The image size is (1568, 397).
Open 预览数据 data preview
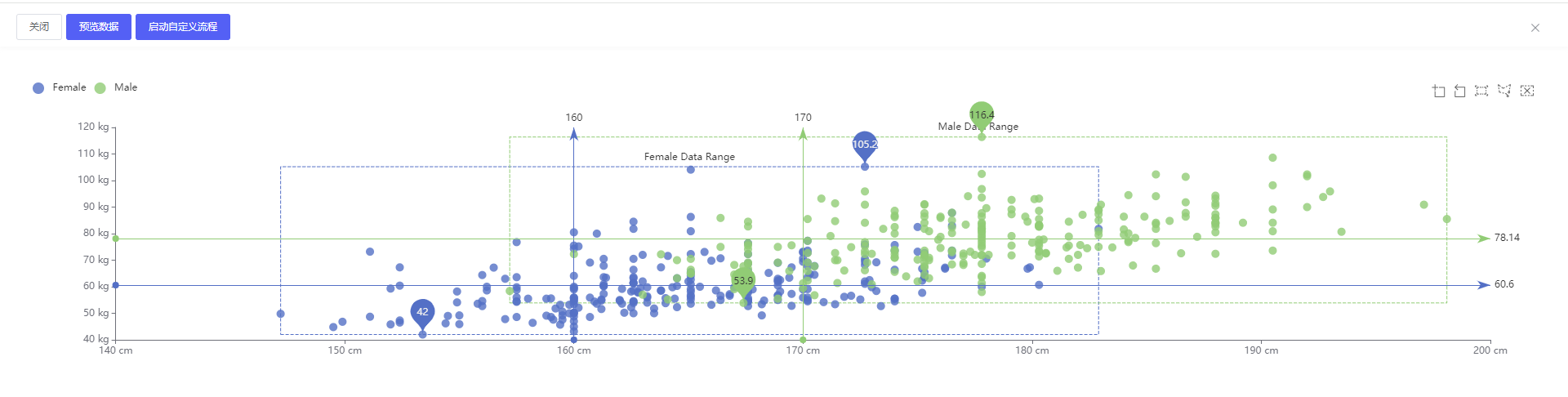(x=99, y=27)
